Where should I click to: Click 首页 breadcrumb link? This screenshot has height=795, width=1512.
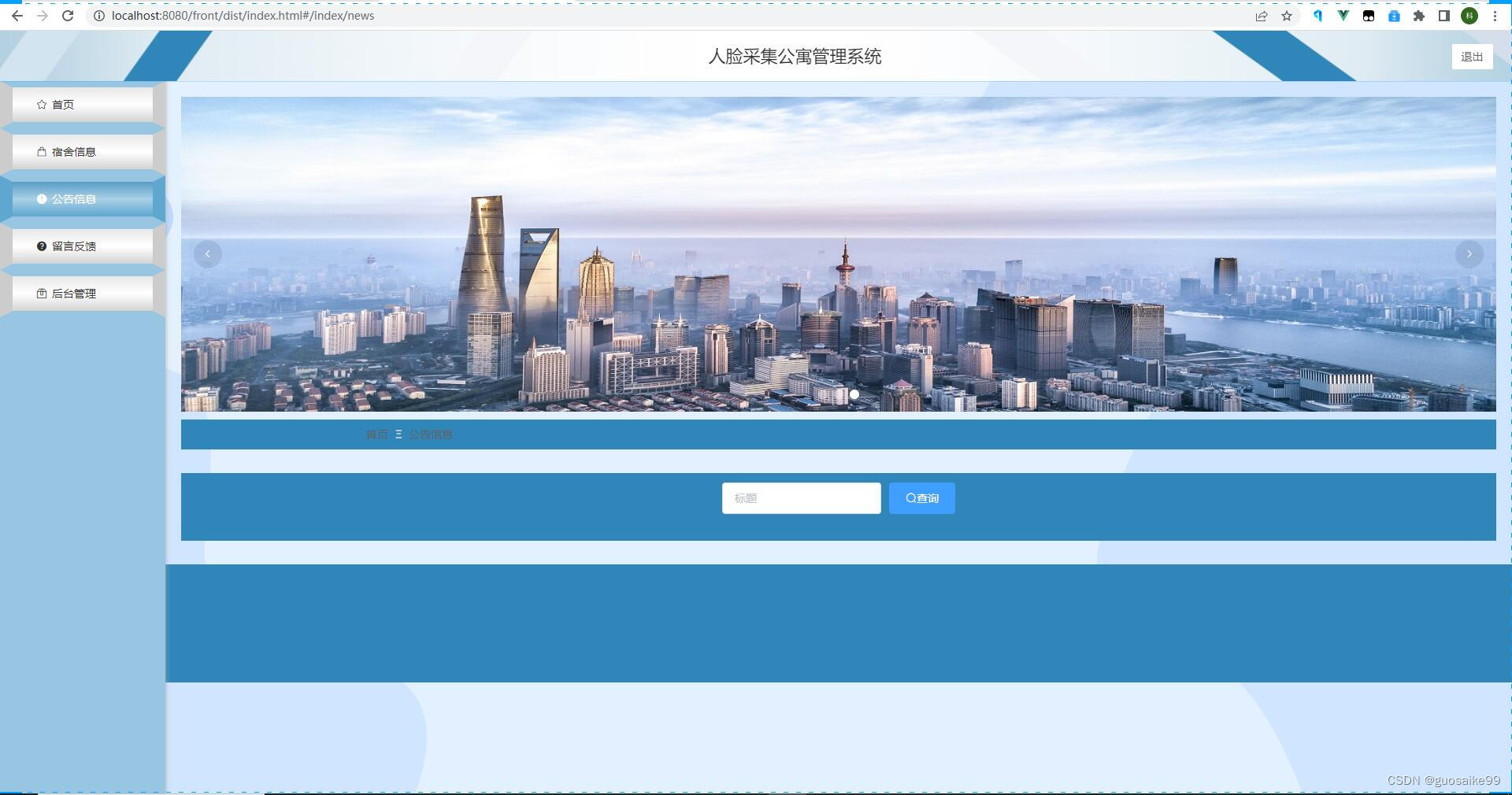[377, 434]
